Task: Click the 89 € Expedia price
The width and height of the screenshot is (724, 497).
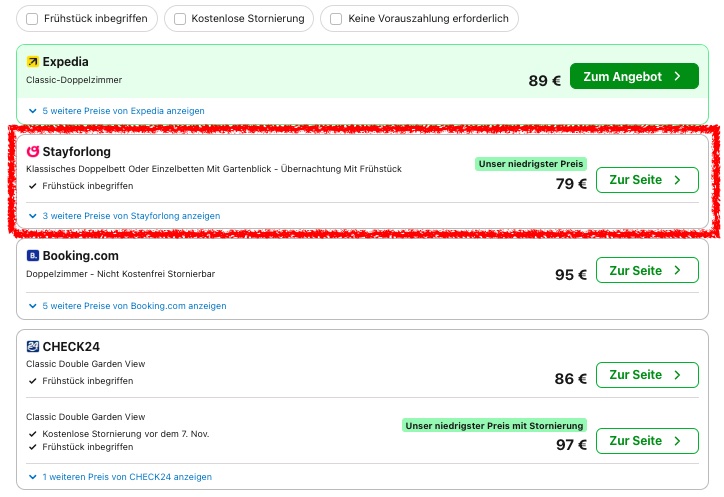Action: (544, 81)
